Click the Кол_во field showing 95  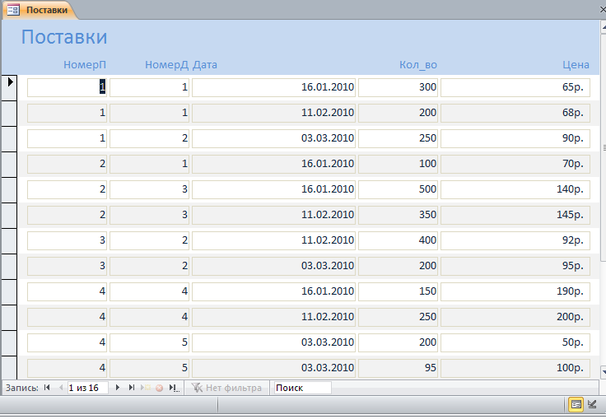(x=398, y=368)
